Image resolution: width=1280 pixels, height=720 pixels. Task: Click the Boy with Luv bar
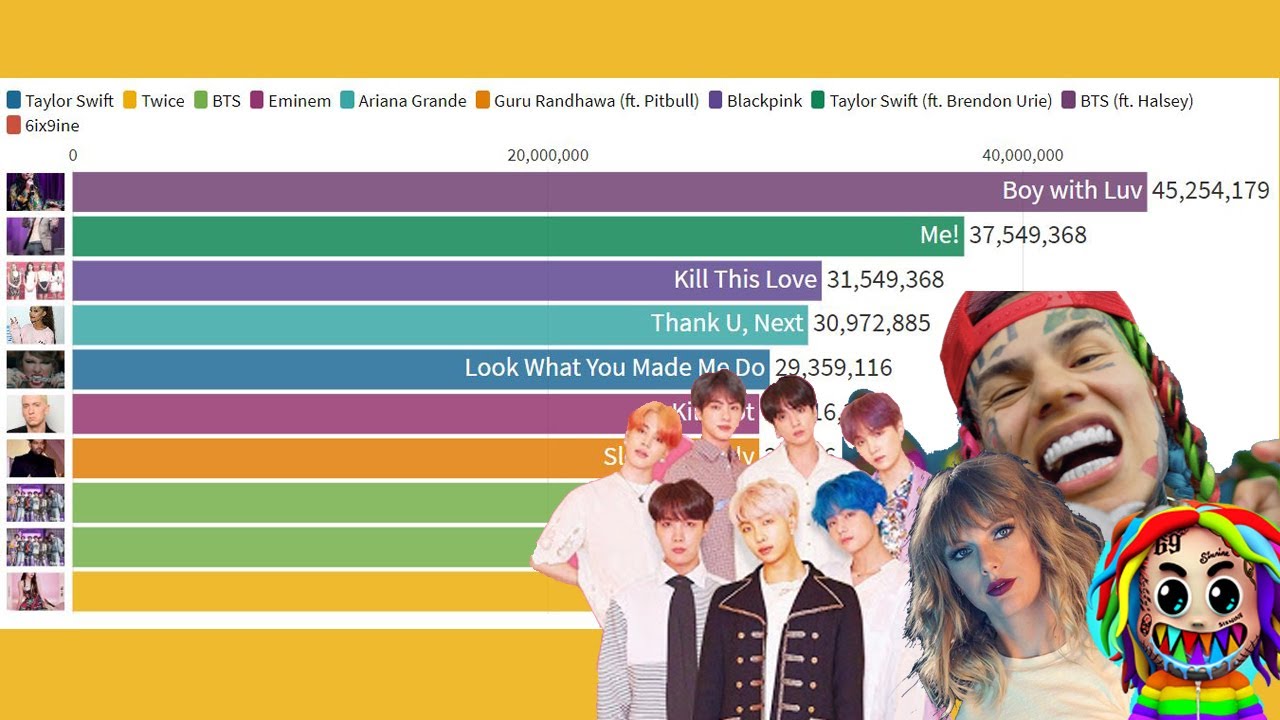tap(609, 191)
